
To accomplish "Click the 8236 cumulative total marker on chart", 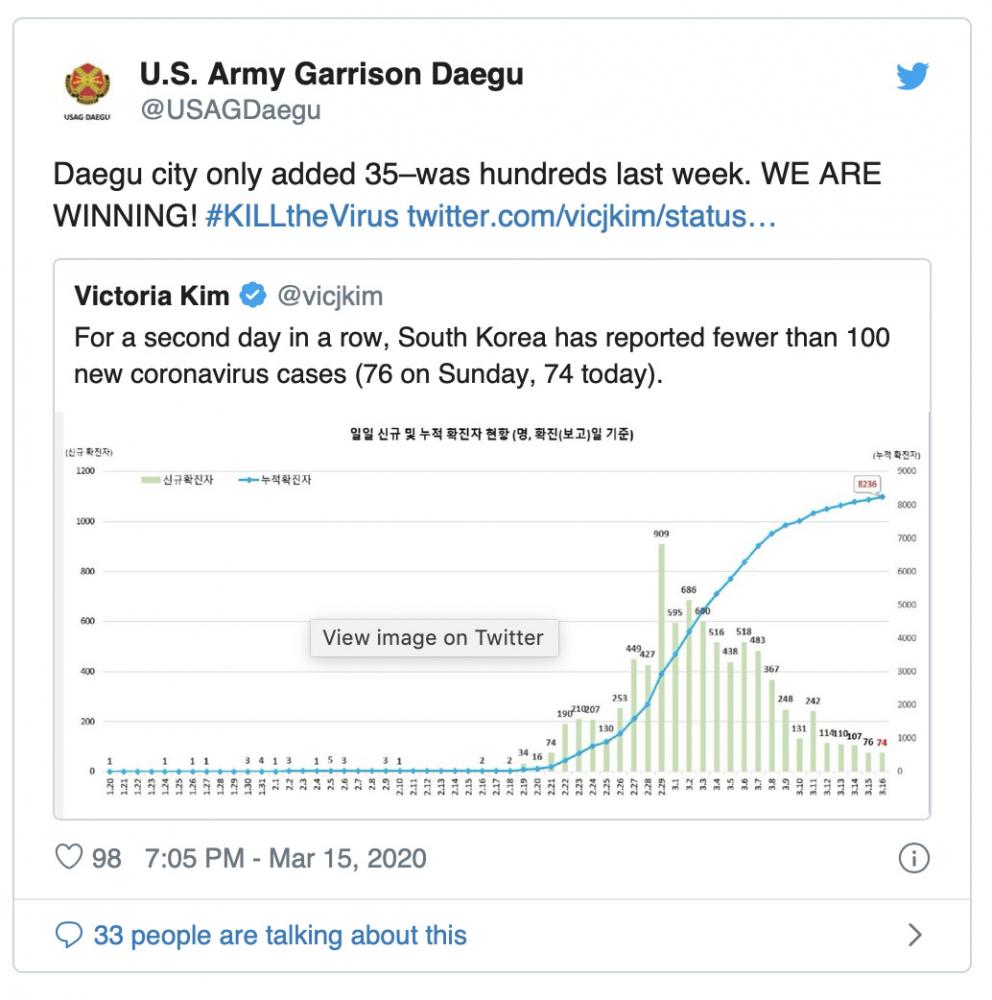I will click(867, 484).
